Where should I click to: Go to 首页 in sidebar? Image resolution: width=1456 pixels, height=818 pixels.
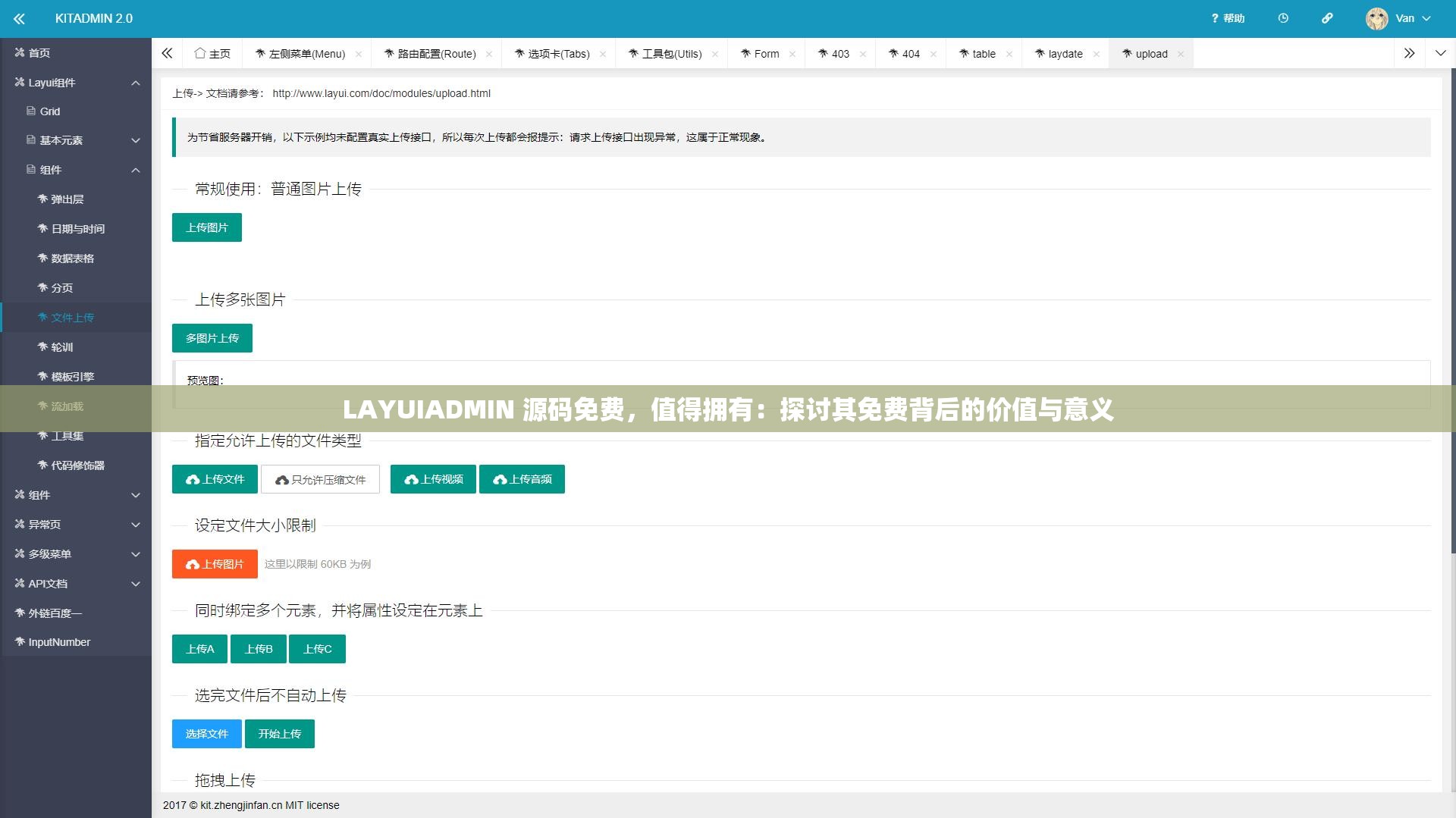[x=76, y=52]
